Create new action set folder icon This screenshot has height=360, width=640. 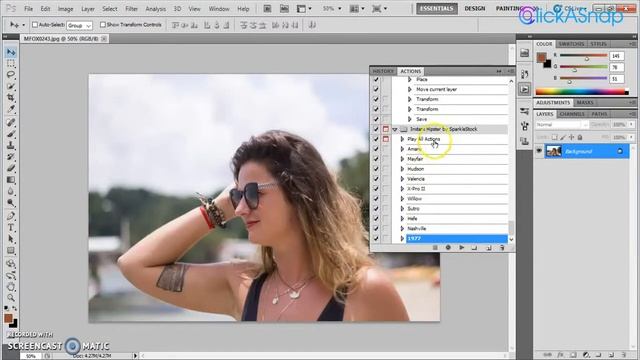(474, 248)
